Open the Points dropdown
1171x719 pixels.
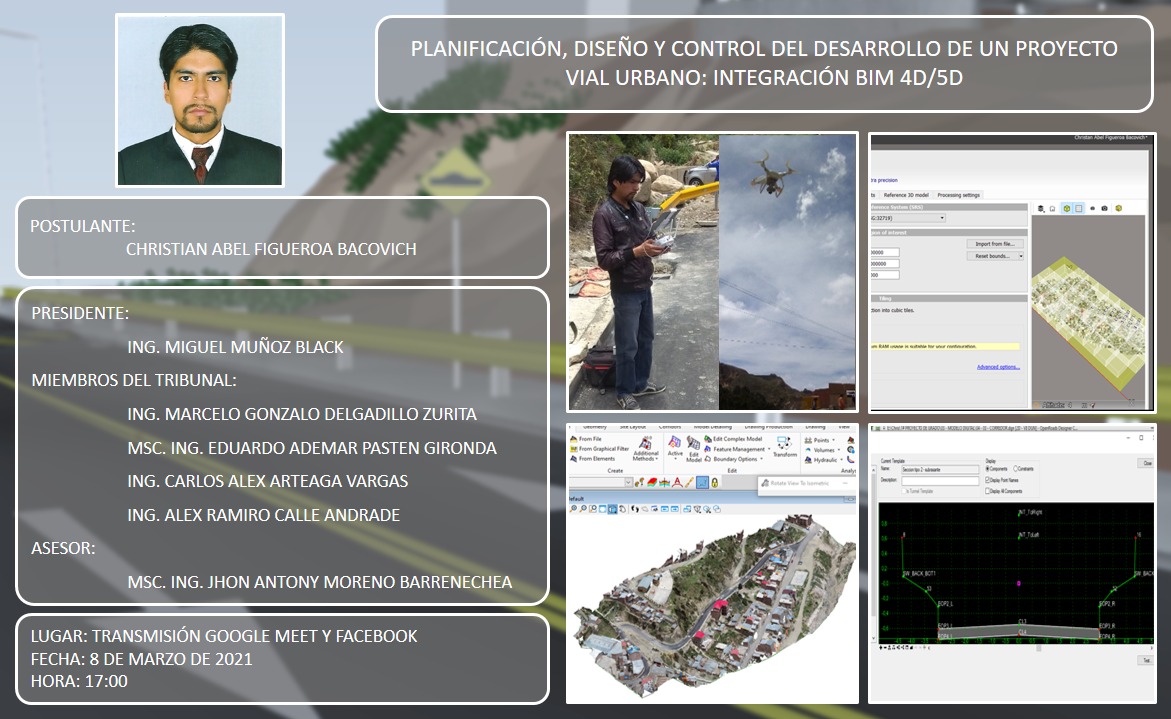(x=820, y=440)
